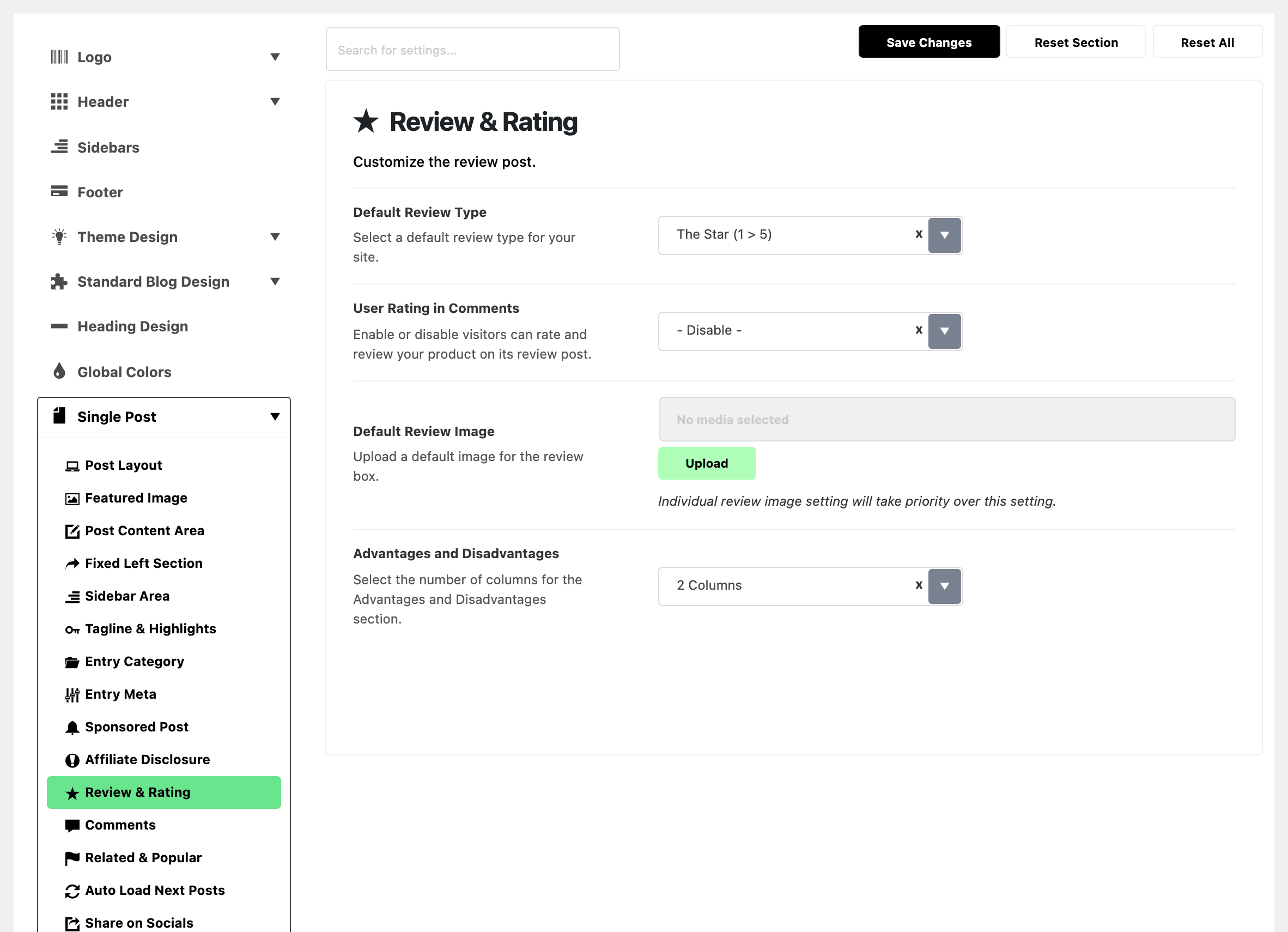
Task: Click the Standard Blog Design puzzle icon
Action: click(59, 282)
